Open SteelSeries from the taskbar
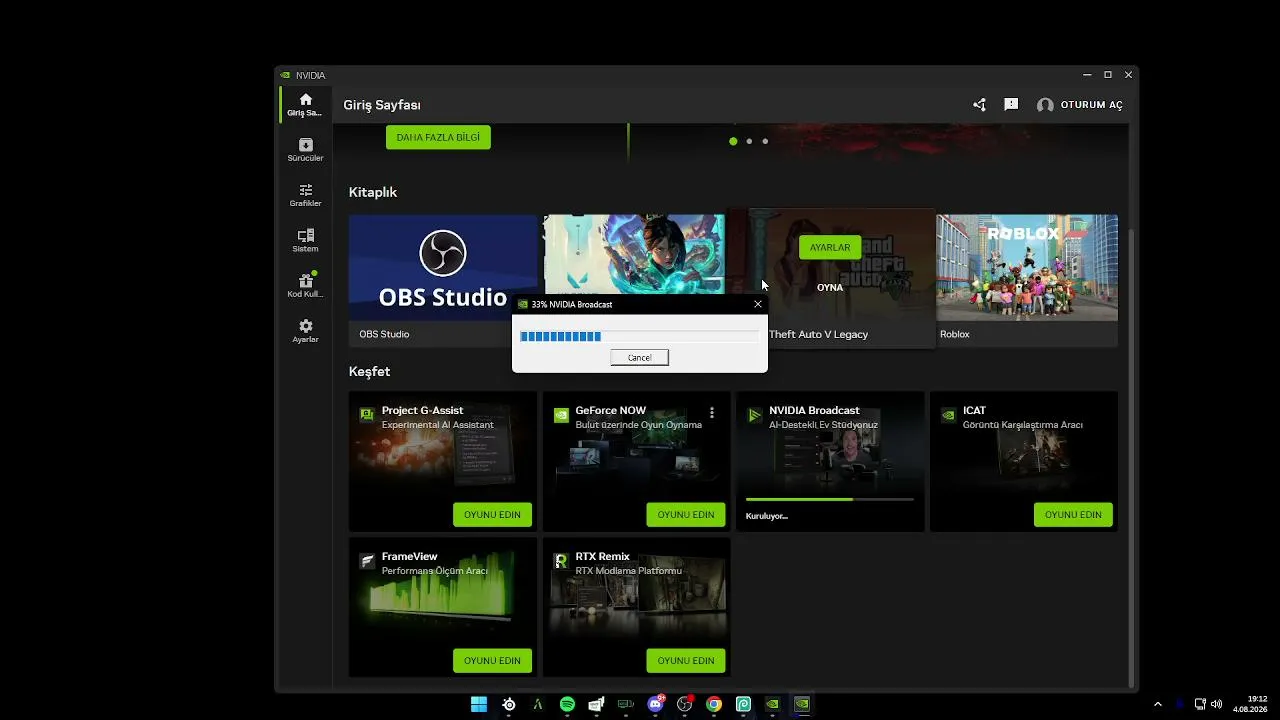 509,704
